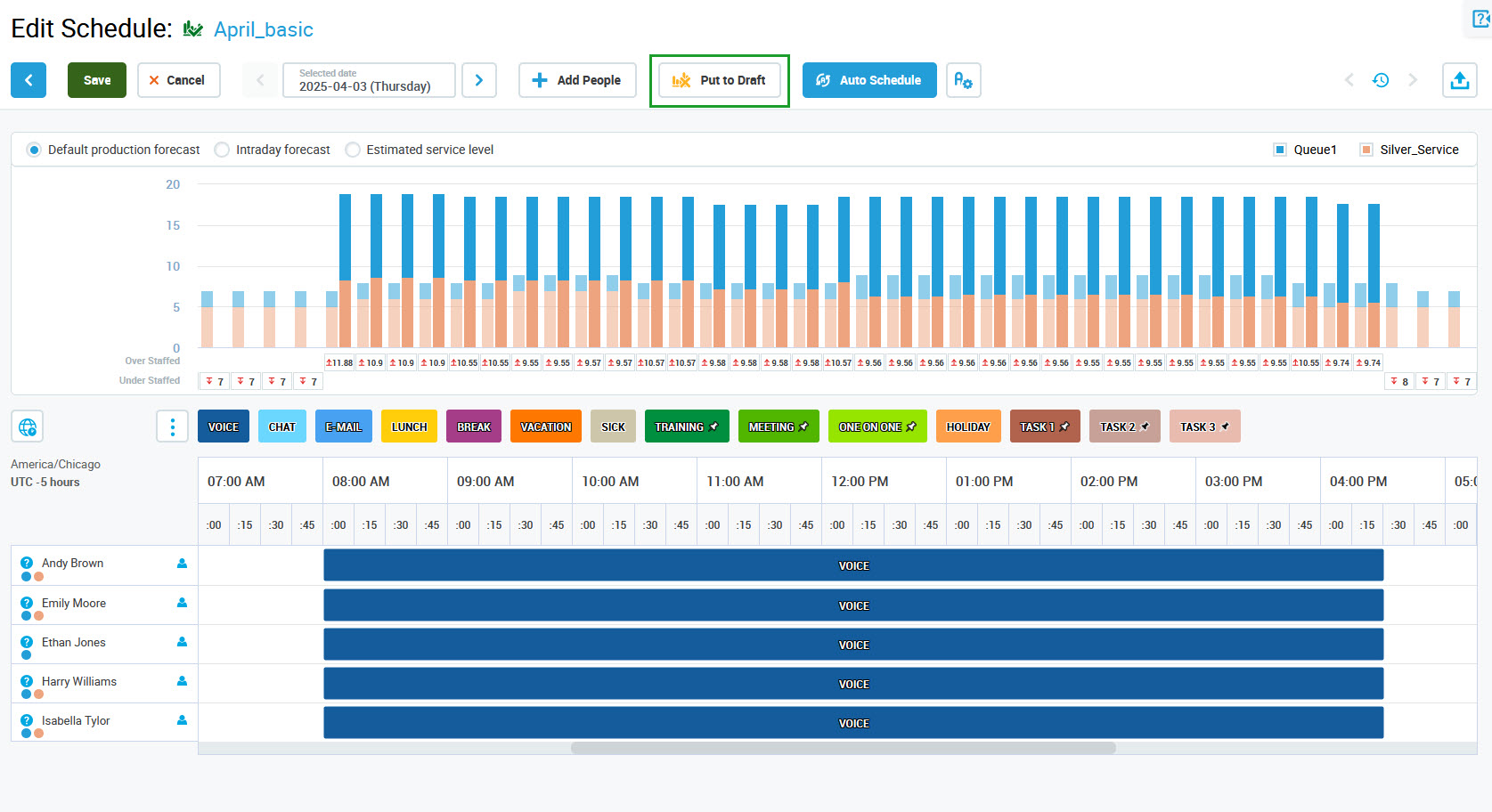
Task: Select the Intraday forecast option
Action: [222, 150]
